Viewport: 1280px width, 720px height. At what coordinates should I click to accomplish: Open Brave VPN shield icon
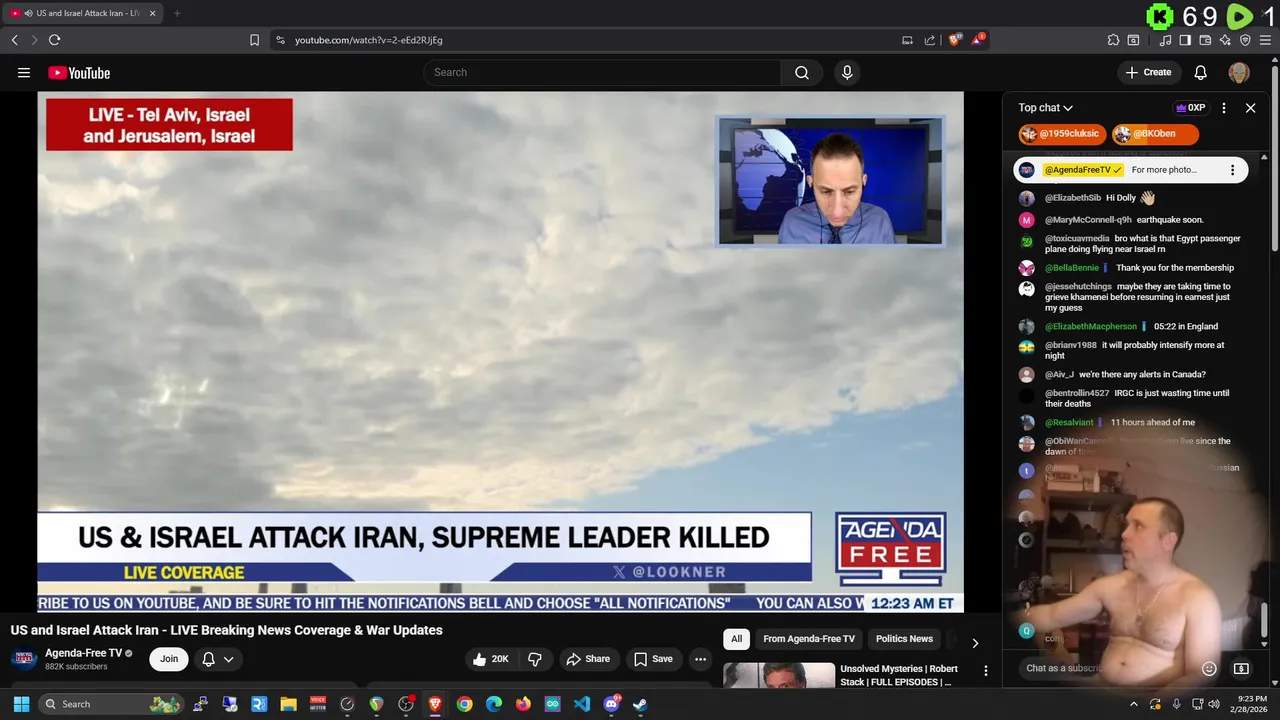pos(1245,40)
